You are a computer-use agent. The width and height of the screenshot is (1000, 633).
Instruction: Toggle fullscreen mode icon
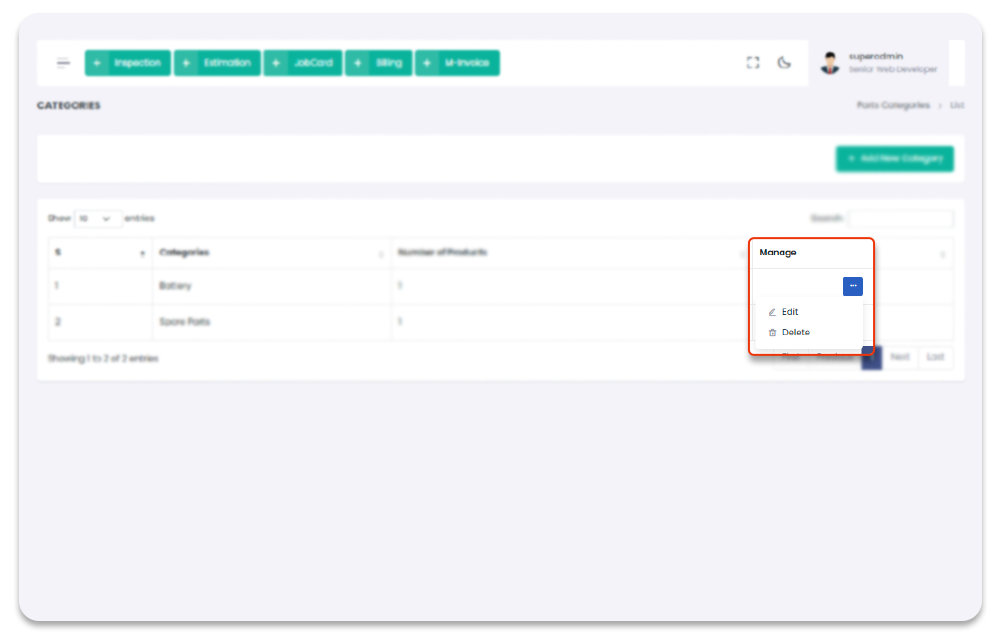click(753, 63)
